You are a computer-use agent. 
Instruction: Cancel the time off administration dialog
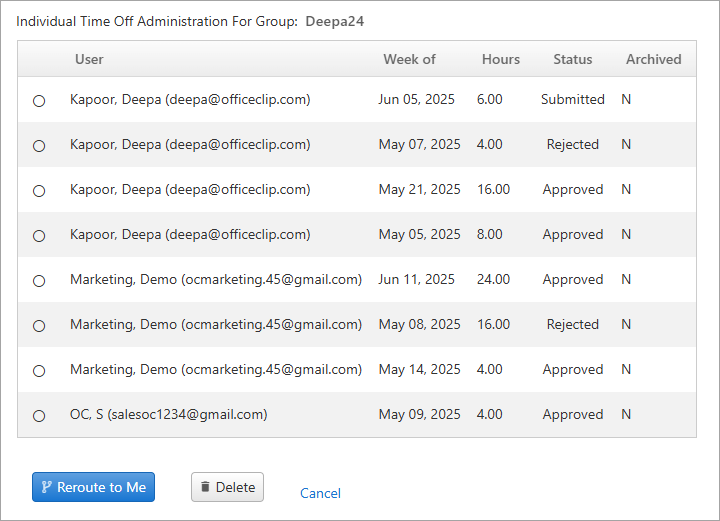click(x=320, y=493)
